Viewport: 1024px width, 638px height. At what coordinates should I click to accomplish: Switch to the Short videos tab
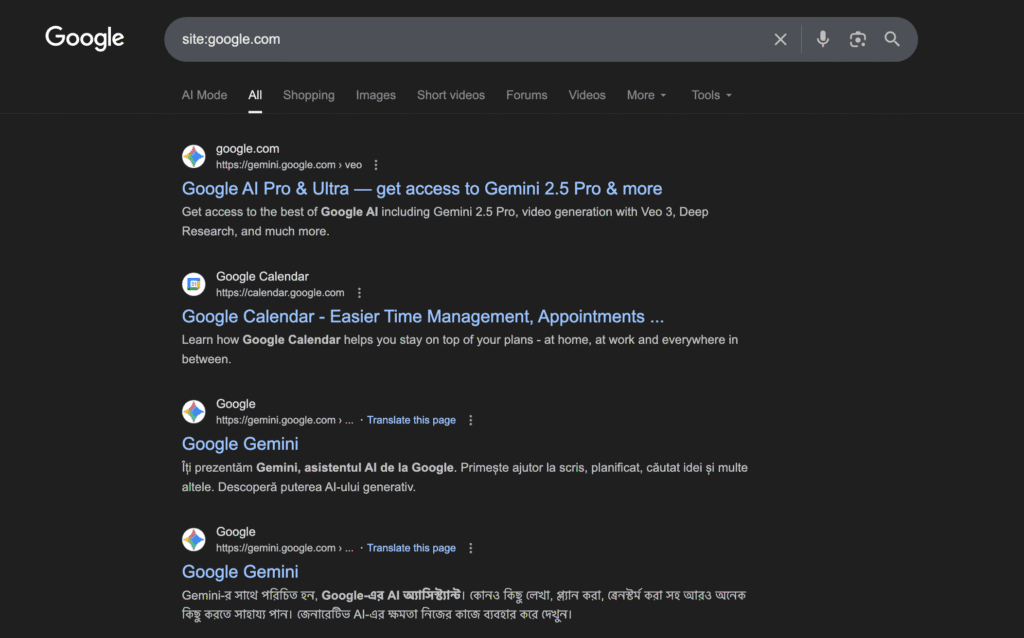pyautogui.click(x=451, y=94)
